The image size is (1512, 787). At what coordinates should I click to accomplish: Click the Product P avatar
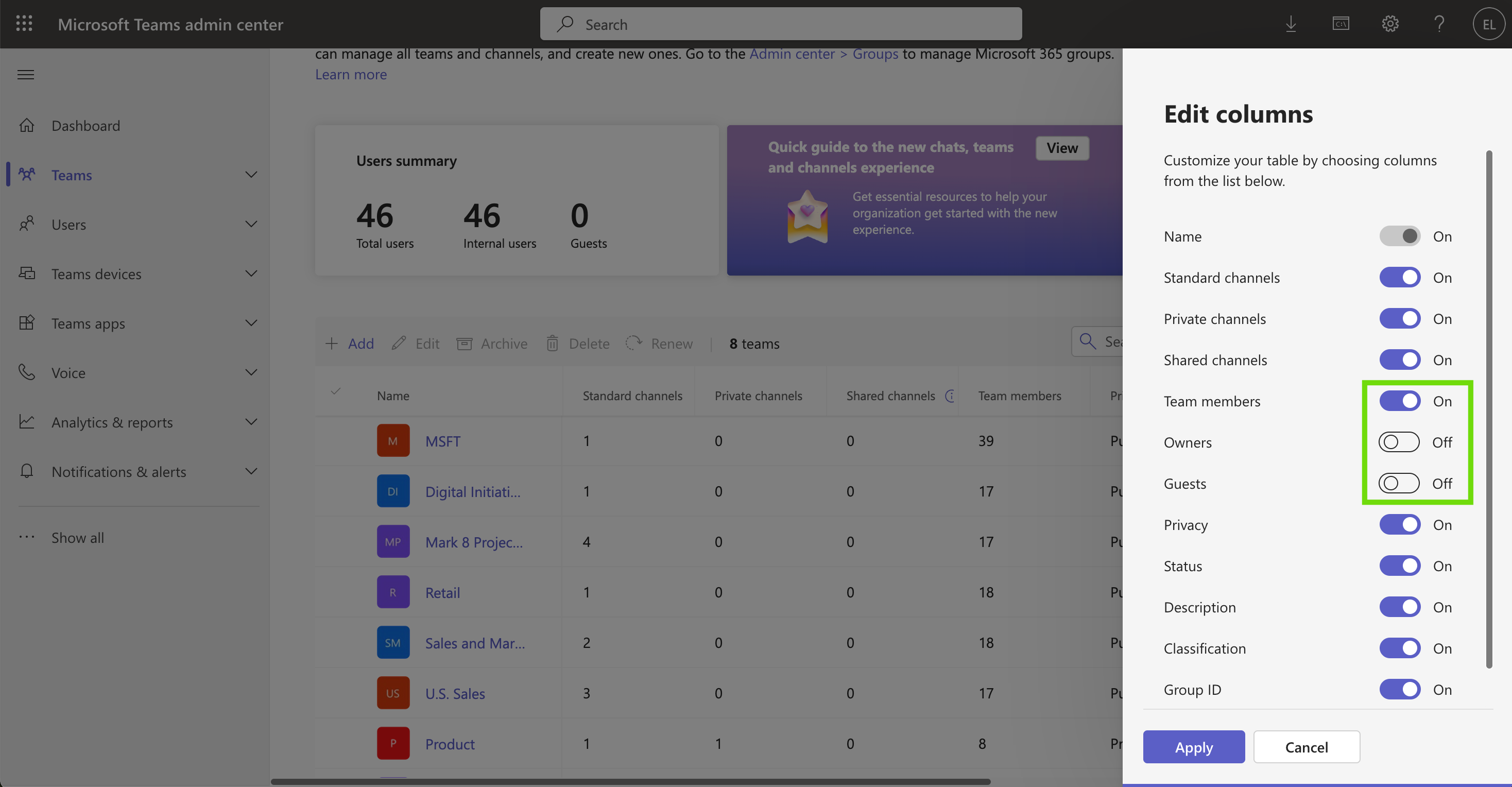392,744
